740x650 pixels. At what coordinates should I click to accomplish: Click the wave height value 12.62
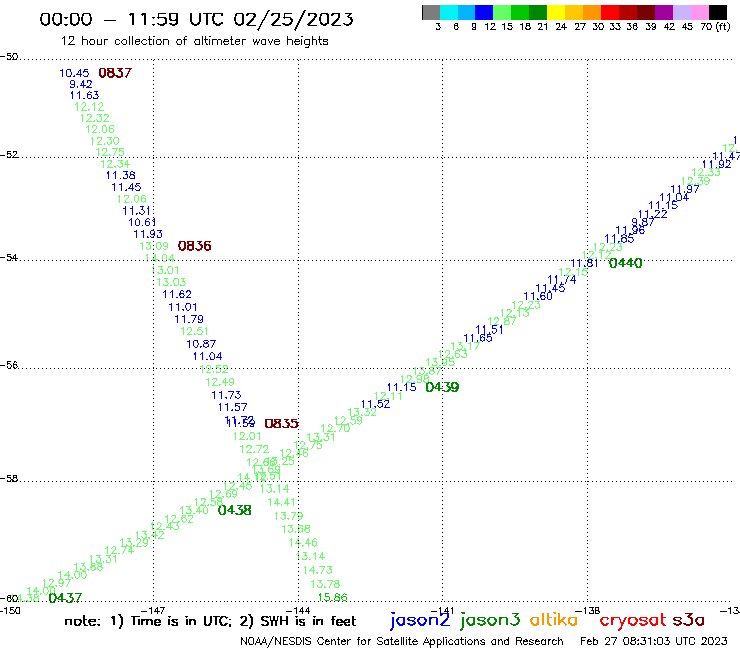179,519
